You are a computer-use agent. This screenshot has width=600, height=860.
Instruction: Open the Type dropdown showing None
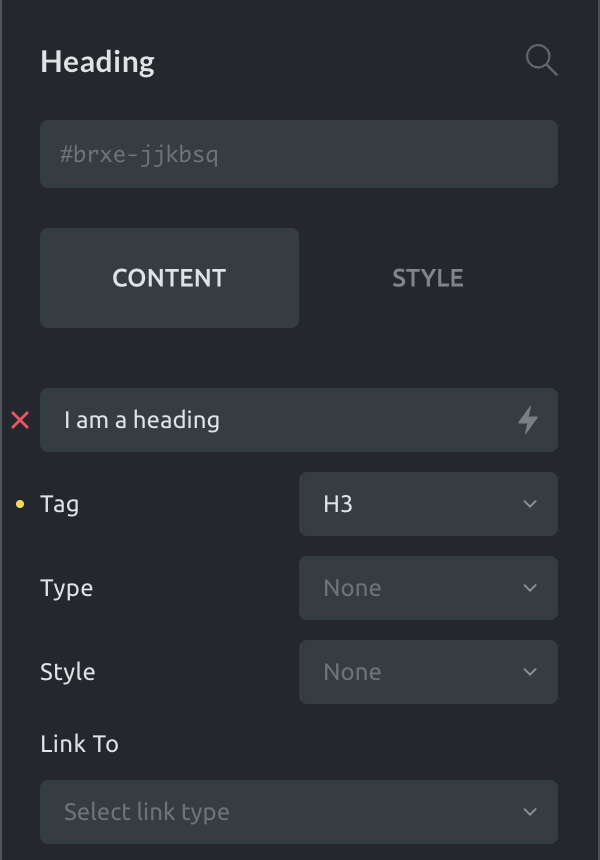point(428,588)
